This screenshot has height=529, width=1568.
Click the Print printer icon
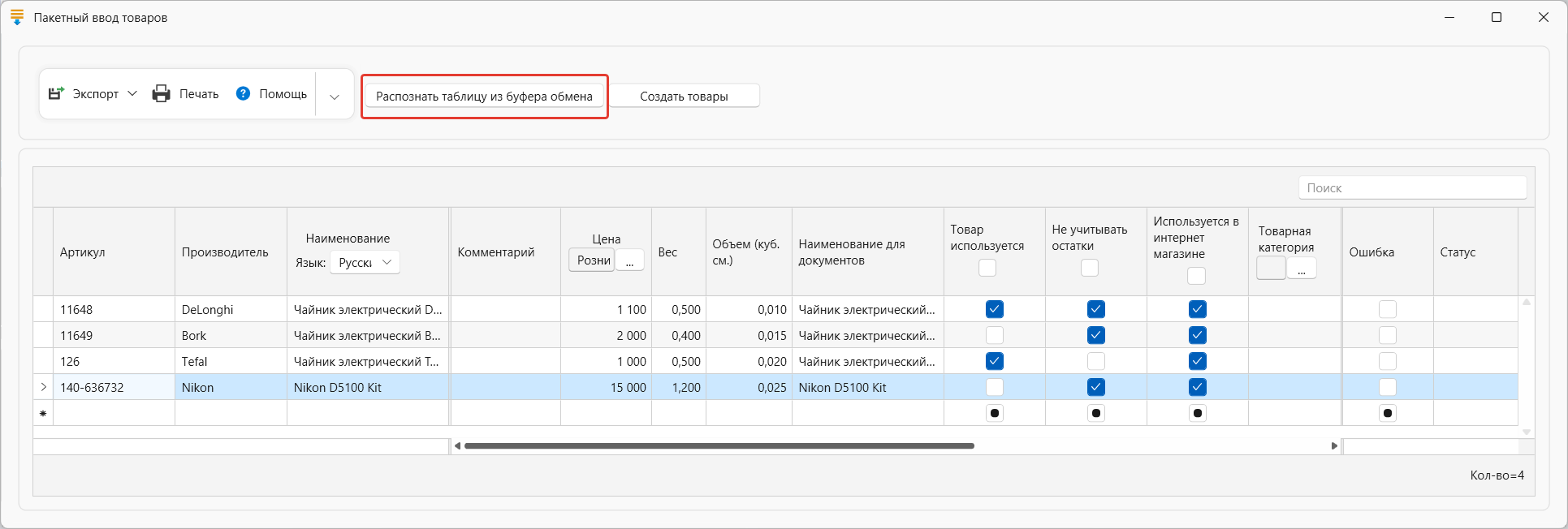162,94
